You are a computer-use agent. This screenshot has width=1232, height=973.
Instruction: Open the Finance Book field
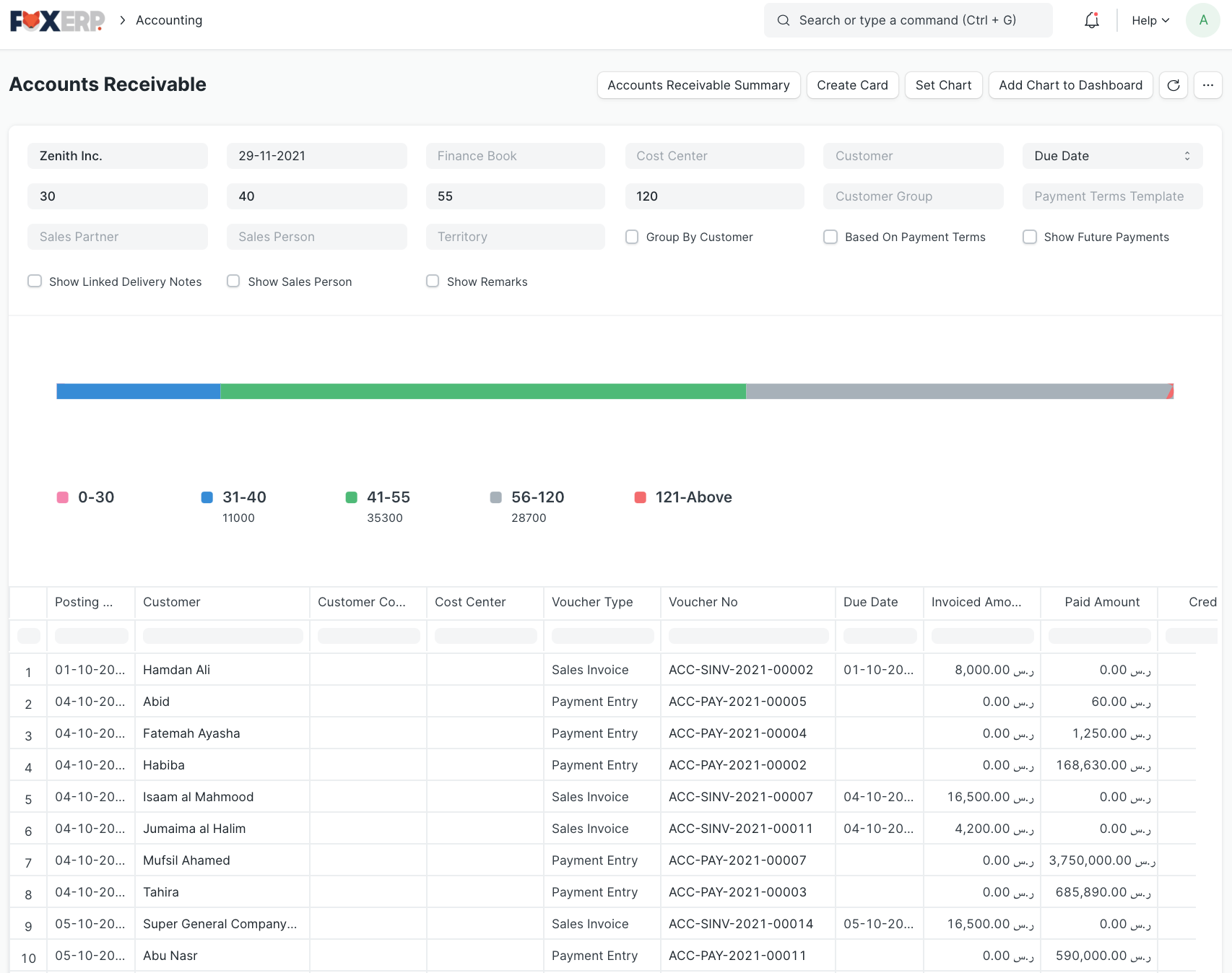click(x=515, y=156)
